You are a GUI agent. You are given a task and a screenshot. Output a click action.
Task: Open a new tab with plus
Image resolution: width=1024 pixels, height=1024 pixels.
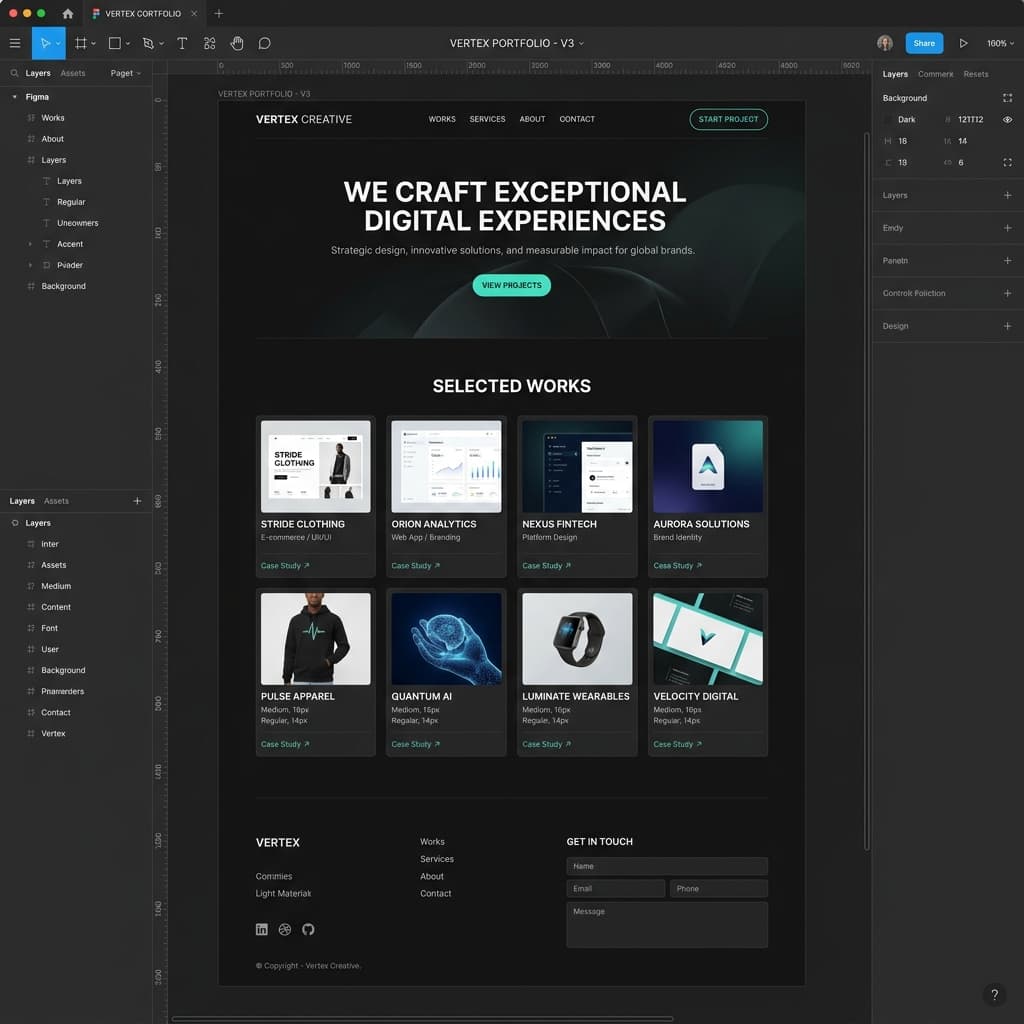point(219,14)
